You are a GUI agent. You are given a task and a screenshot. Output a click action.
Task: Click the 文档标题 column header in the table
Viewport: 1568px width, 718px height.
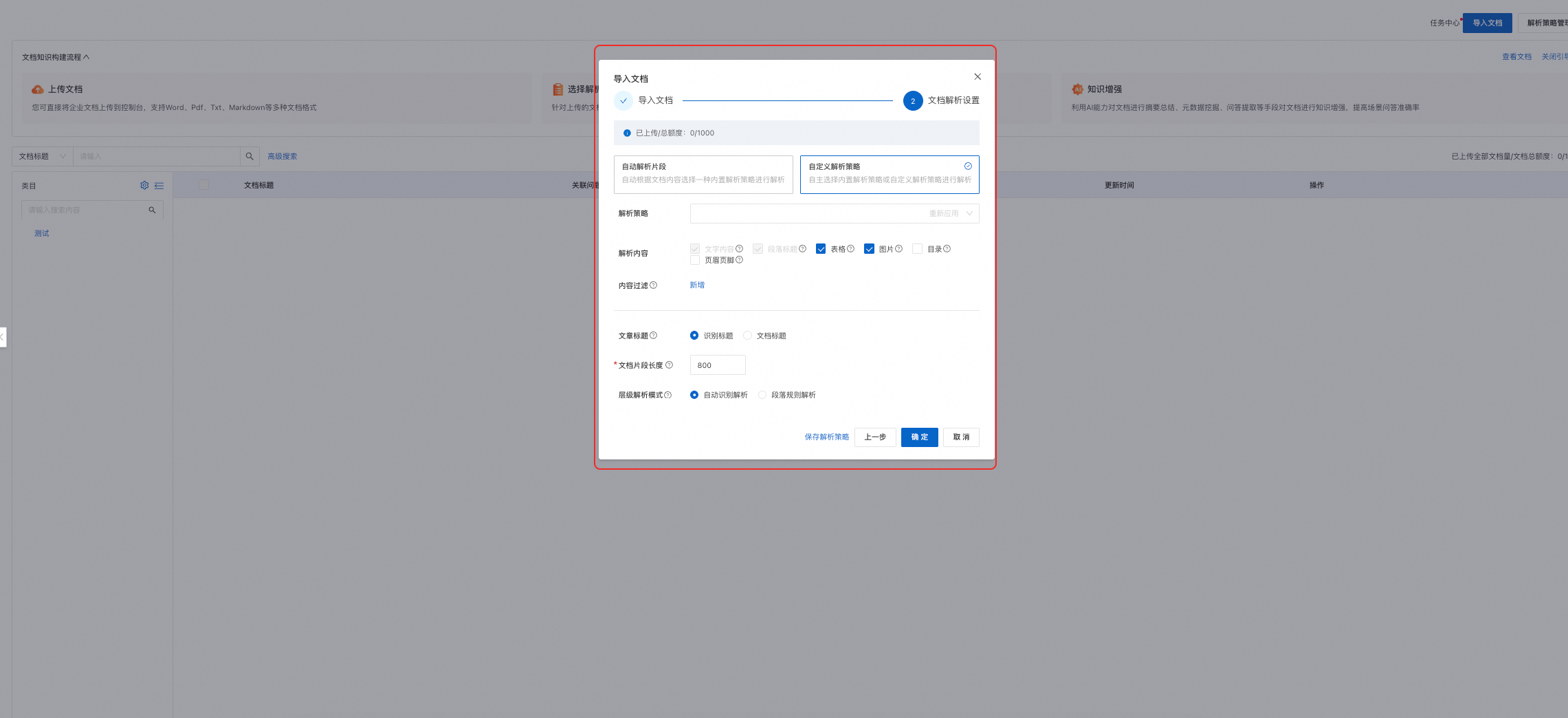click(x=258, y=185)
